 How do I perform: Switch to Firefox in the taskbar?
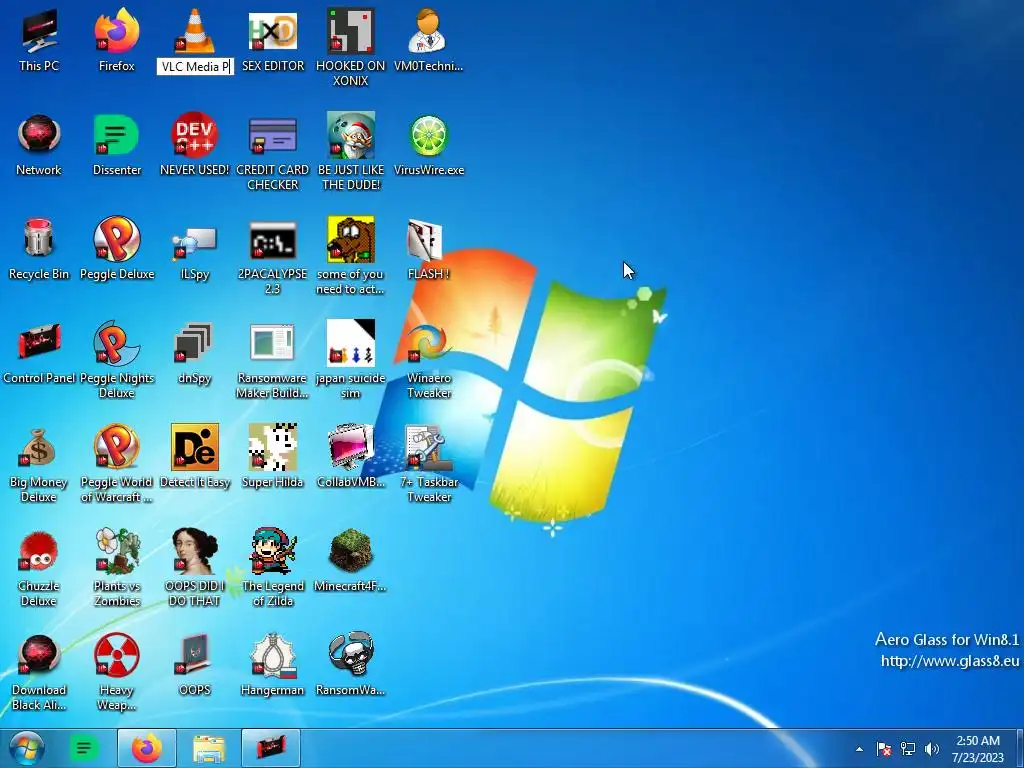[x=146, y=748]
